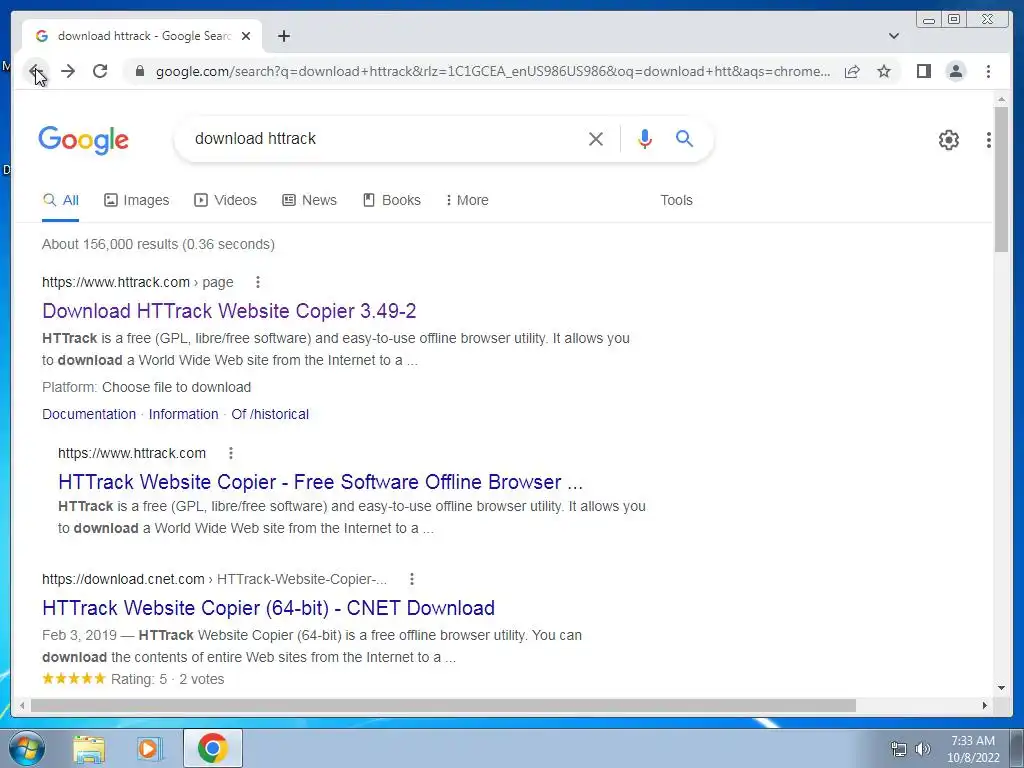Click the horizontal scrollbar thumb

coord(443,705)
